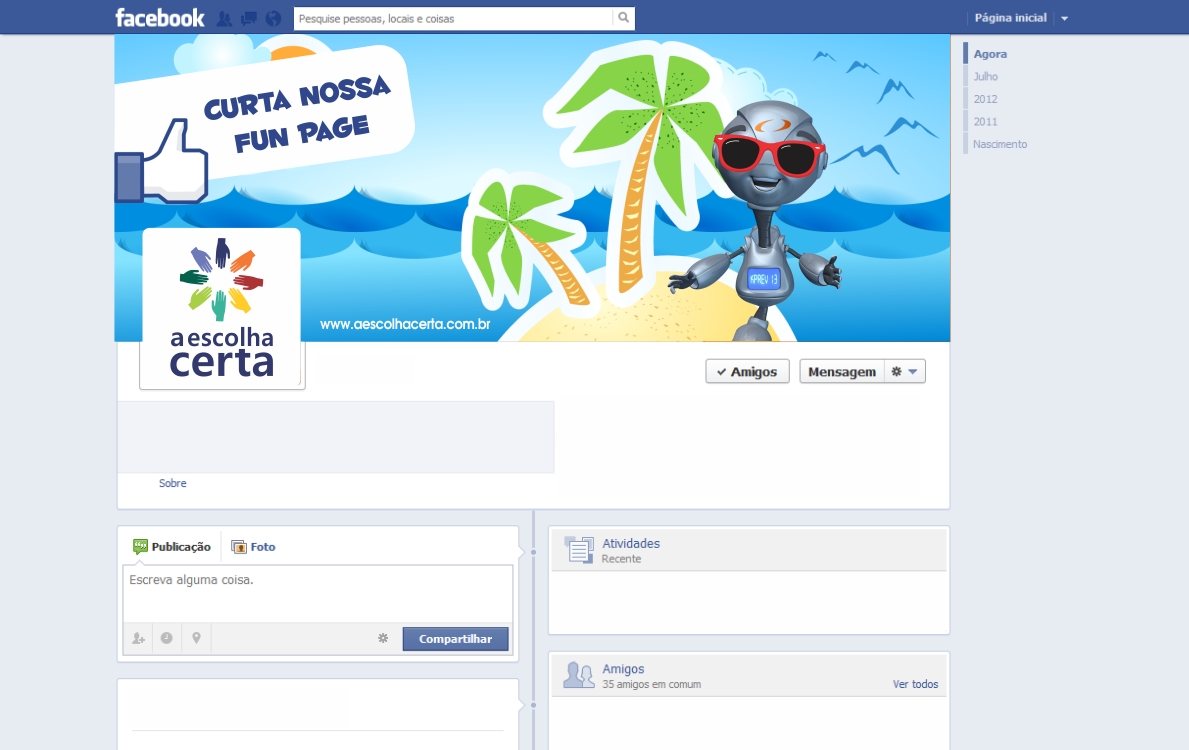Image resolution: width=1189 pixels, height=750 pixels.
Task: Focus the Escreva alguma coisa text box
Action: click(318, 594)
